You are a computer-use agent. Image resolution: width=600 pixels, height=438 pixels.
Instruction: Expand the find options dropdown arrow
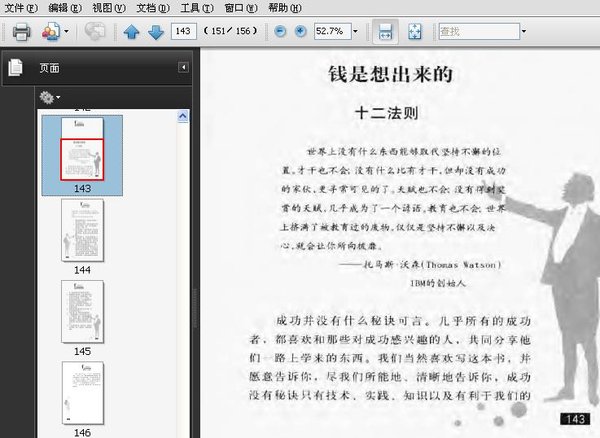[x=524, y=31]
